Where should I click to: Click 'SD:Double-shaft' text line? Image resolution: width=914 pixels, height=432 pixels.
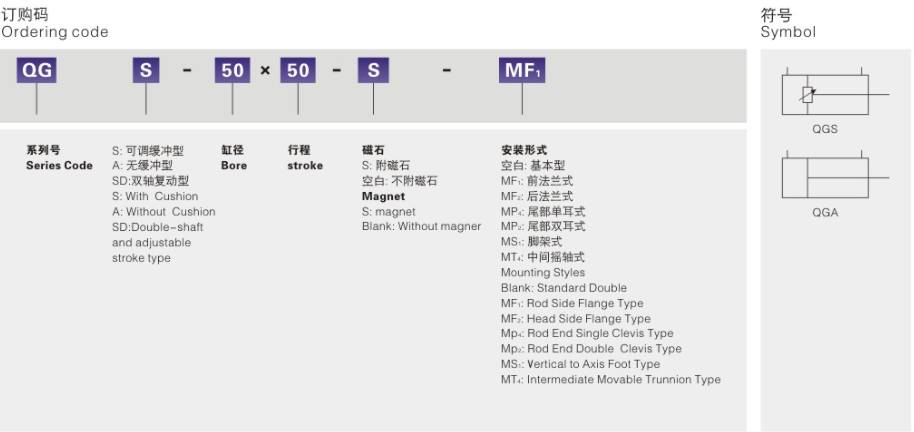coord(157,227)
